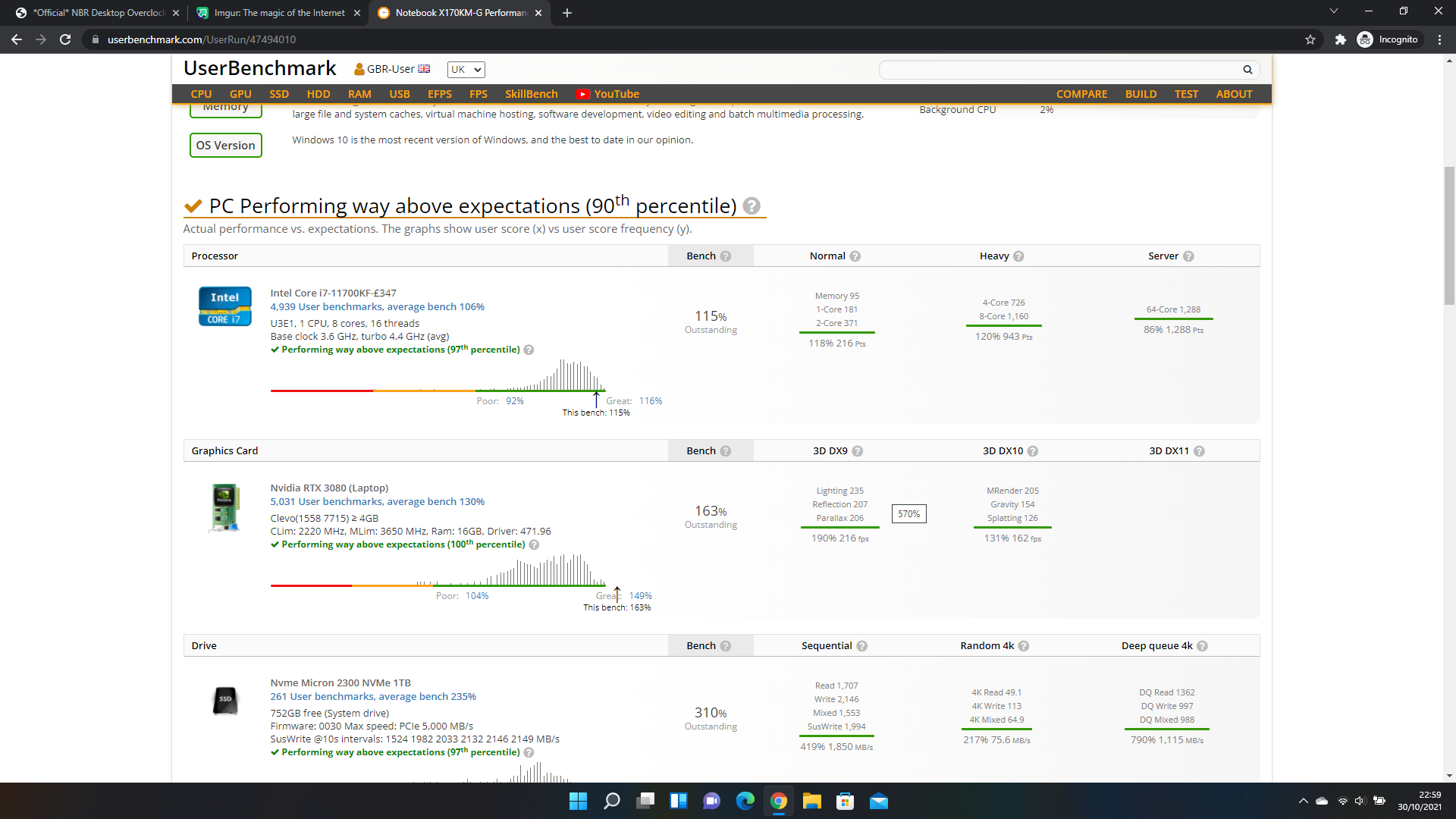The width and height of the screenshot is (1456, 819).
Task: Click the SSD drive icon
Action: click(224, 700)
